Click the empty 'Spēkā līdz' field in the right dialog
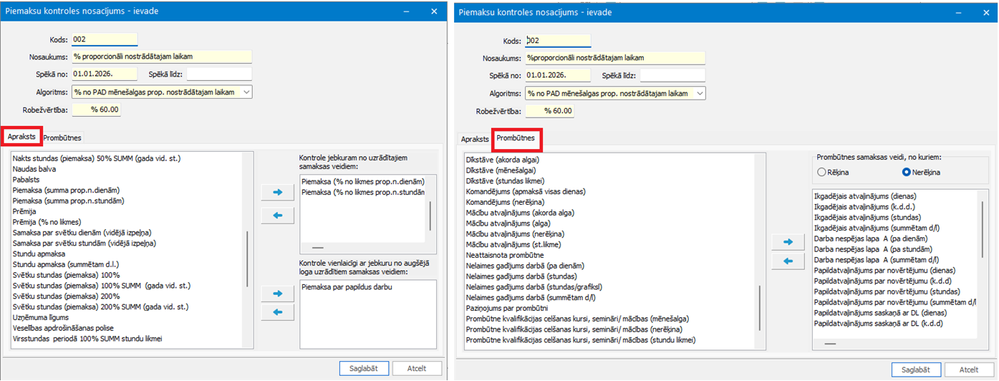Screen dimensions: 999x381 coord(673,76)
